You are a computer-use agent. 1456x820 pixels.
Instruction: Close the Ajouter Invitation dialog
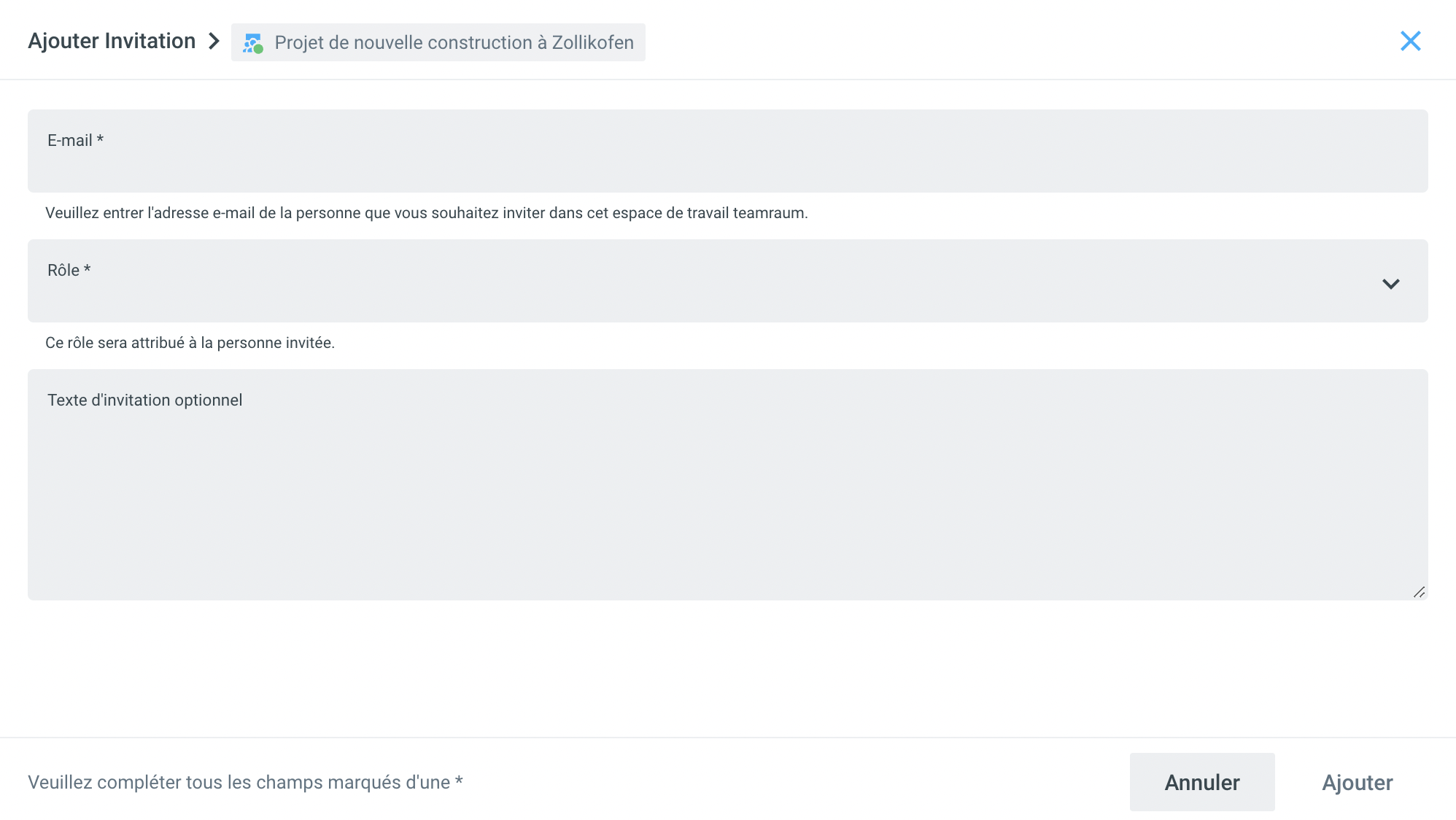coord(1410,41)
